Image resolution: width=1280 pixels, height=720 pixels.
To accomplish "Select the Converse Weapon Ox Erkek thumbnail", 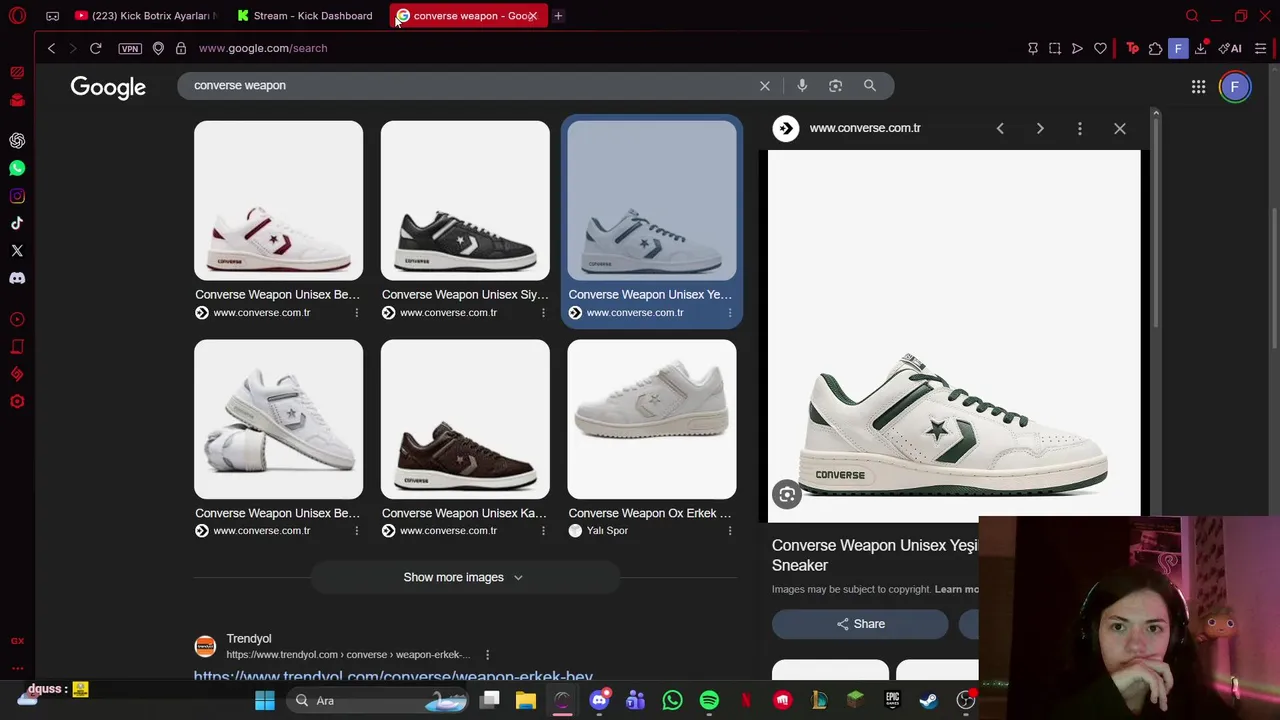I will pyautogui.click(x=652, y=419).
